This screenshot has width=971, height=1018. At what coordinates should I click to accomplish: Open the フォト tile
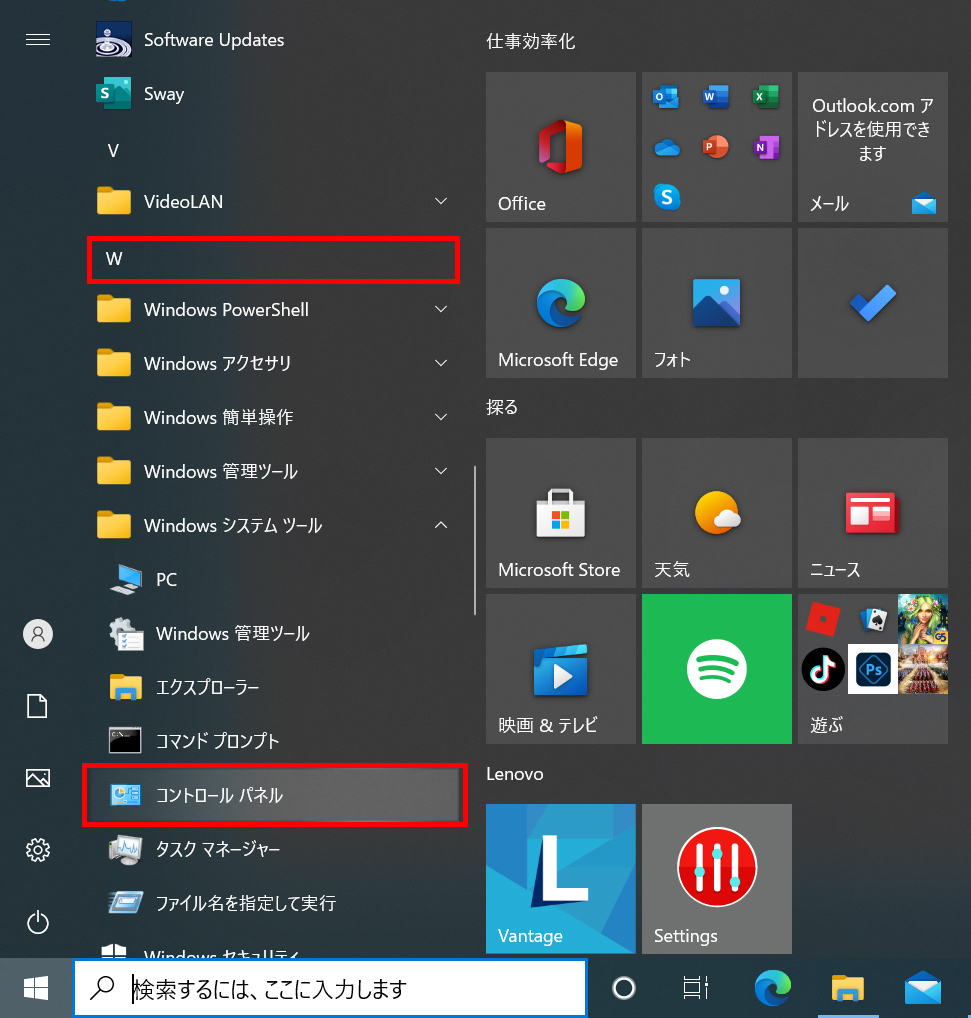coord(717,303)
